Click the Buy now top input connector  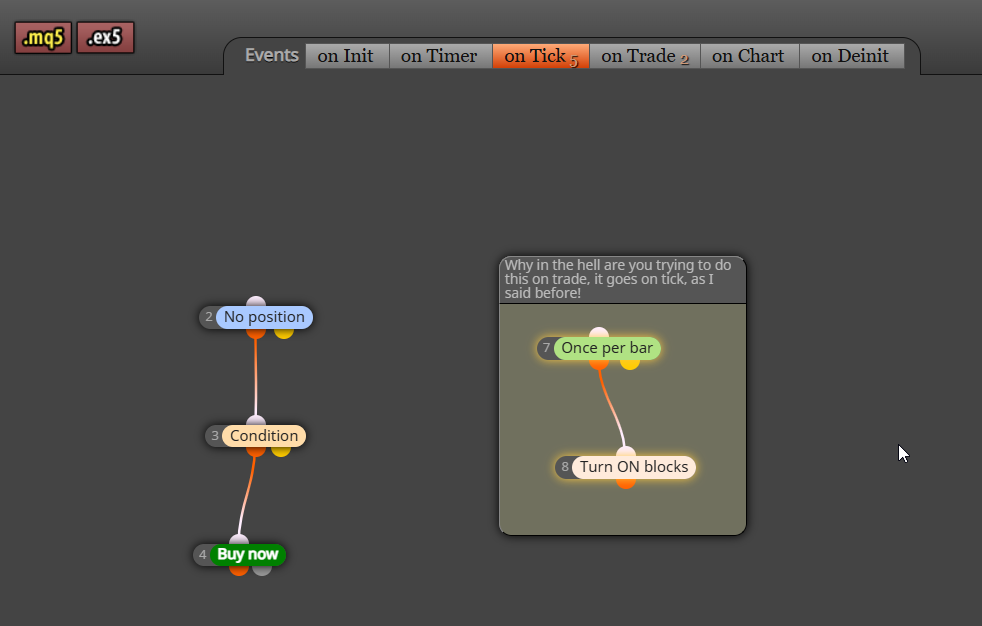[x=239, y=540]
